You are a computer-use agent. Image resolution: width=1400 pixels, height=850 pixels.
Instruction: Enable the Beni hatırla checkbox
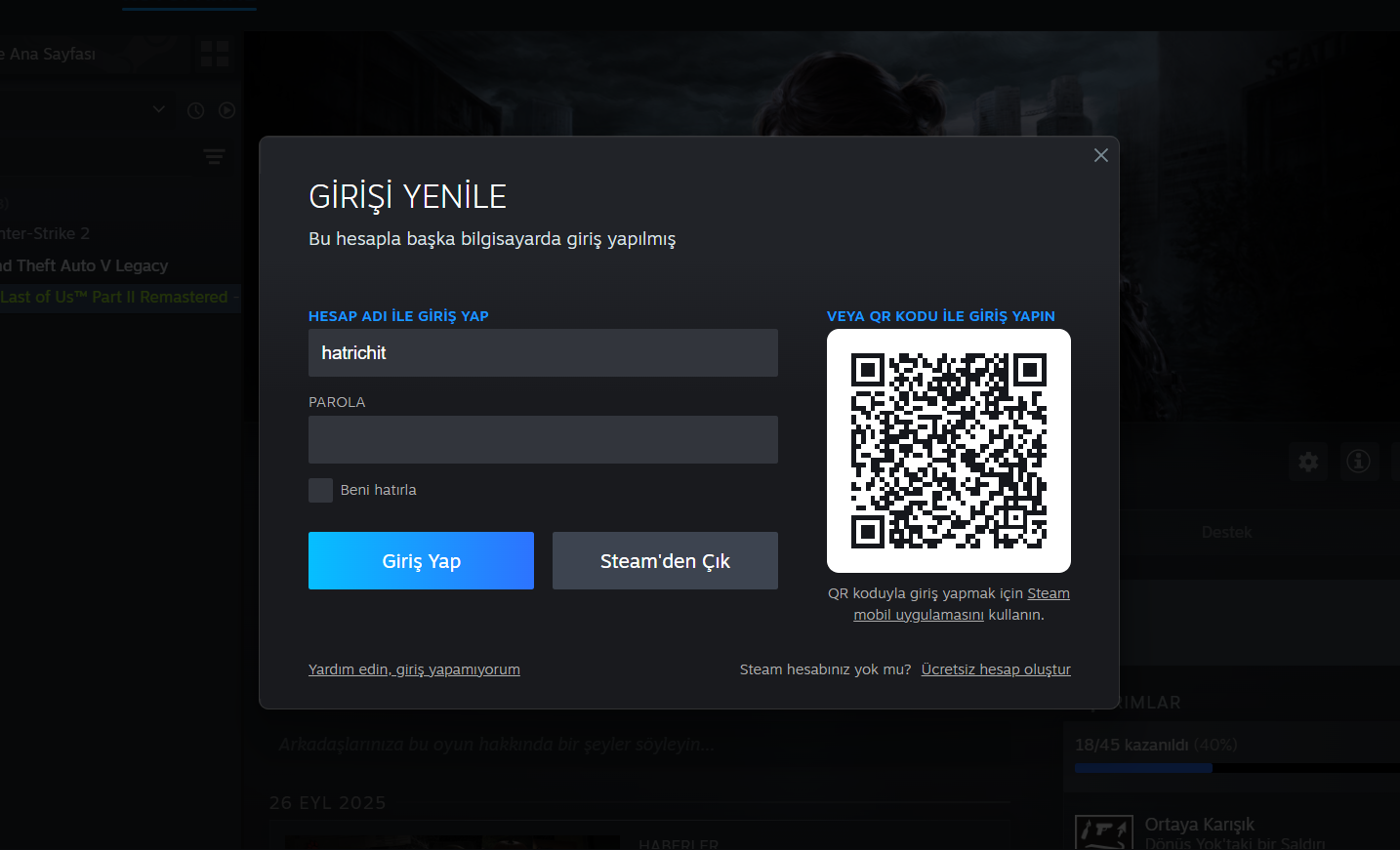click(320, 490)
